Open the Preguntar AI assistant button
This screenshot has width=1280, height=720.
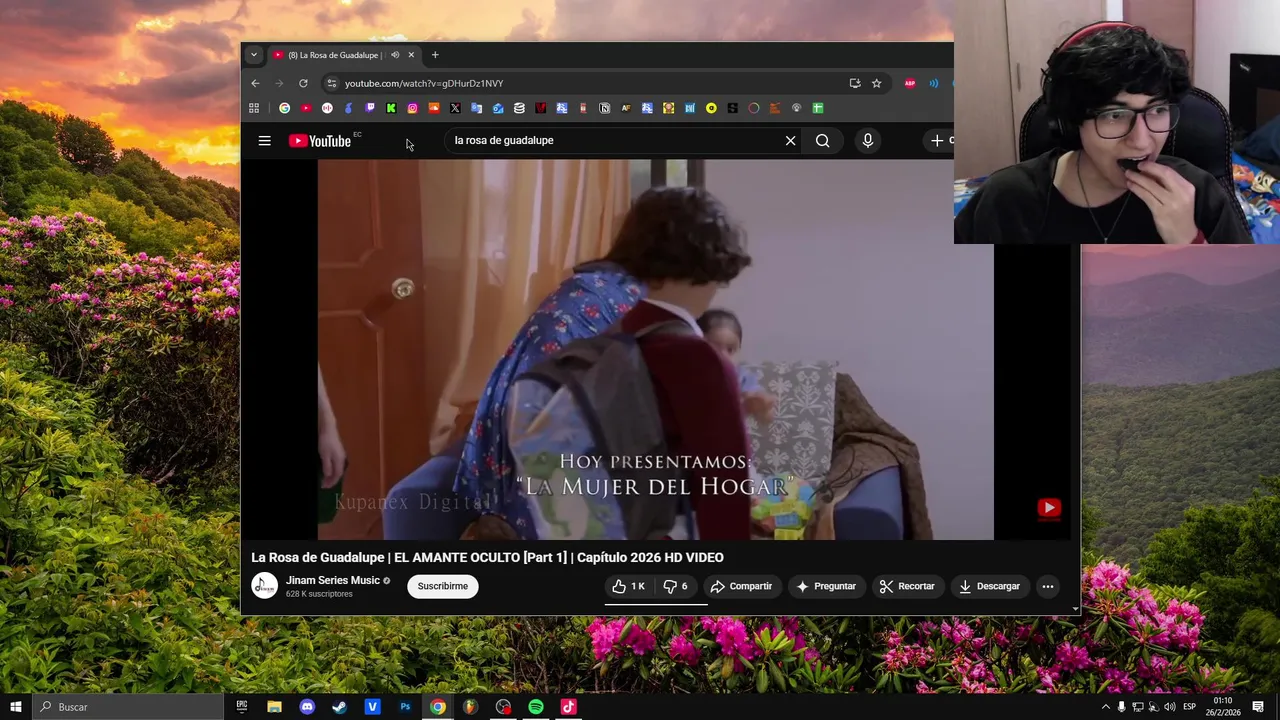coord(826,586)
